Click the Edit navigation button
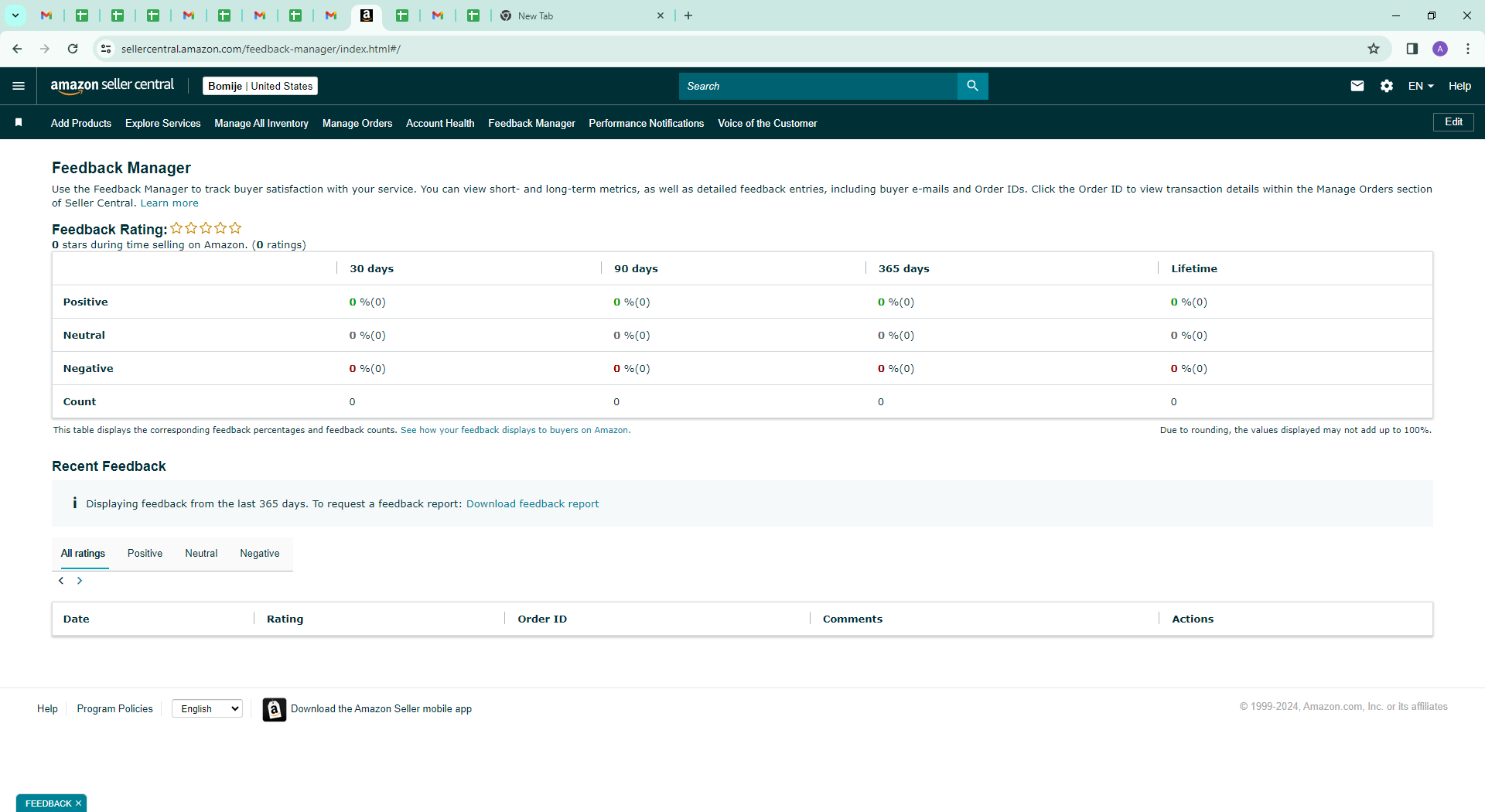1485x812 pixels. click(x=1453, y=122)
